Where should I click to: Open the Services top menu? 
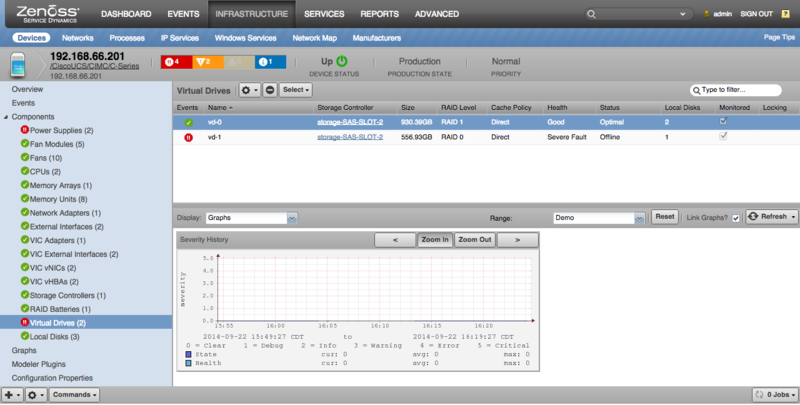(x=324, y=14)
